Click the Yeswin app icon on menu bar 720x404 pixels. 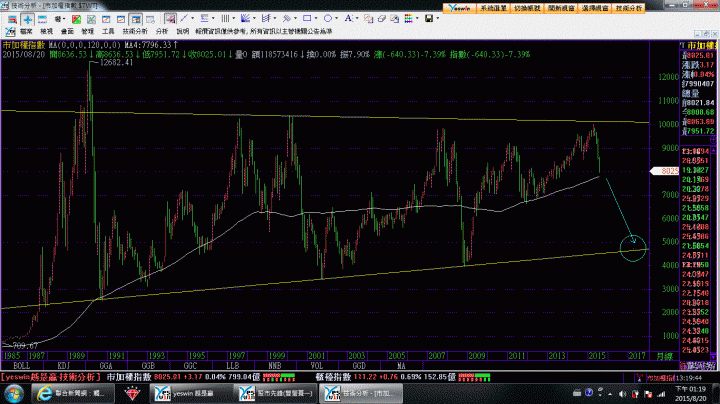[10, 31]
